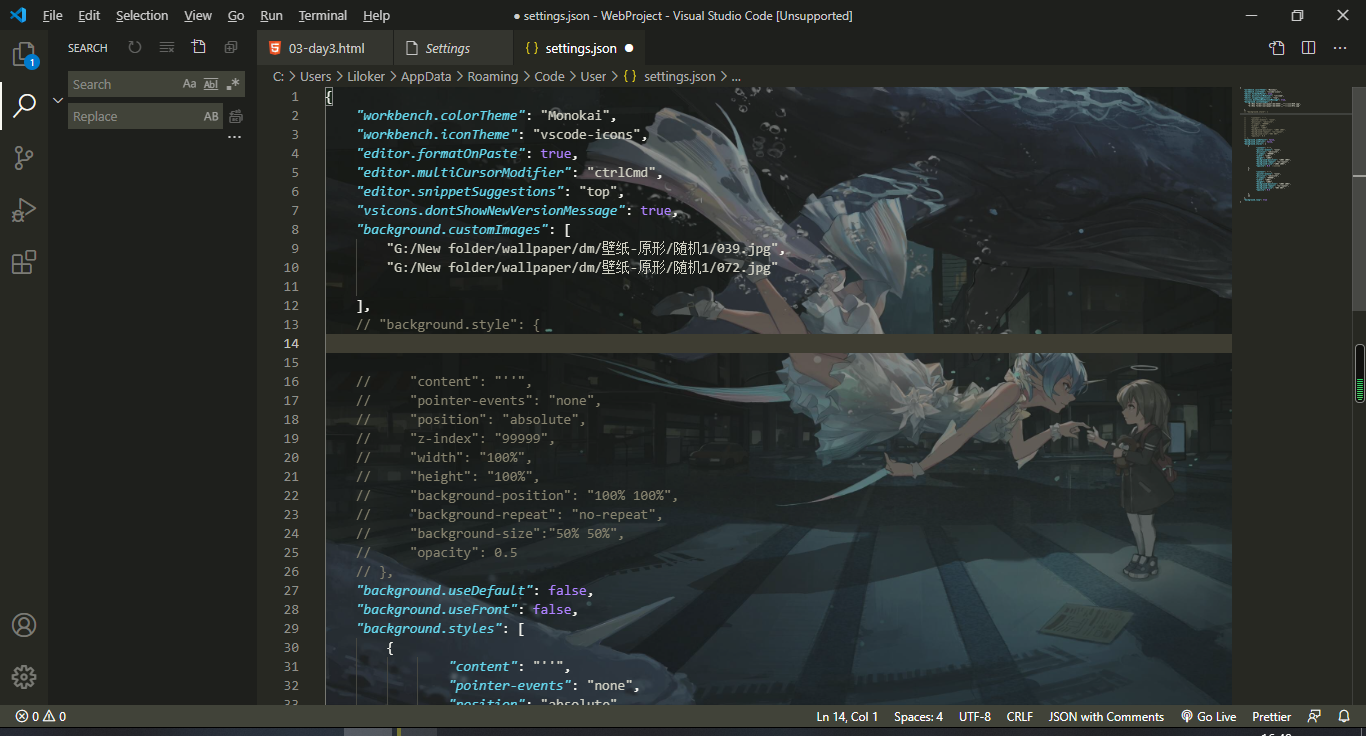Open the Extensions view
Viewport: 1366px width, 736px height.
coord(24,262)
